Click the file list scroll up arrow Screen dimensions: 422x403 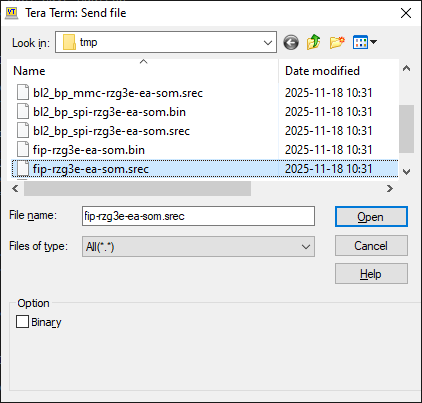[406, 69]
